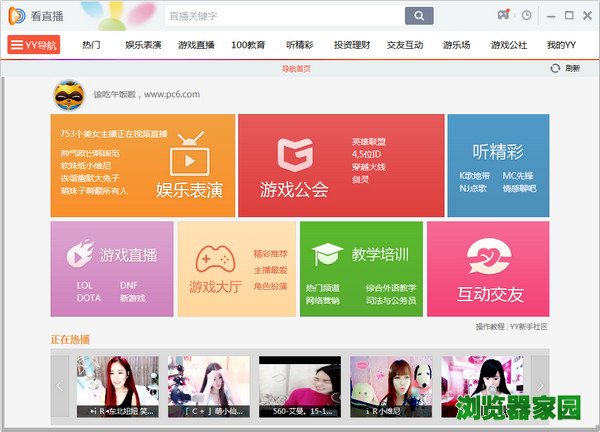Open the 560-艾曼 stream thumbnail
Viewport: 600px width, 432px height.
click(x=300, y=386)
